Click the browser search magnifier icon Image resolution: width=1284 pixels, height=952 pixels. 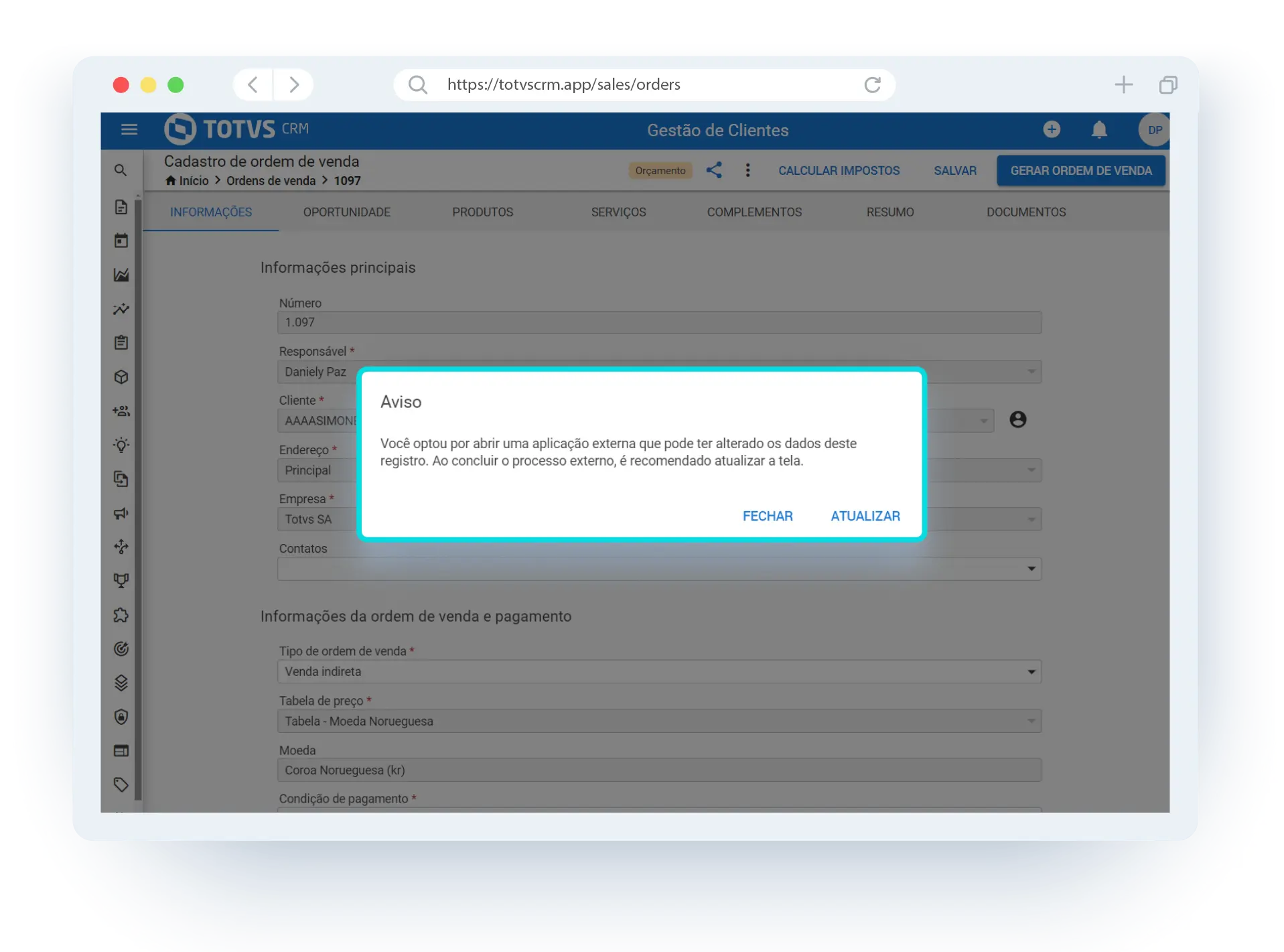click(417, 84)
